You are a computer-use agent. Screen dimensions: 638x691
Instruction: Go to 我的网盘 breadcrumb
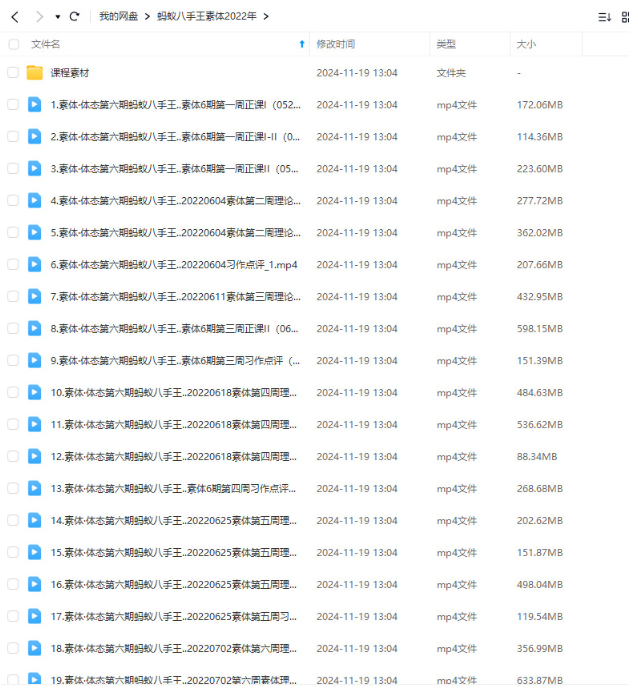[x=119, y=16]
